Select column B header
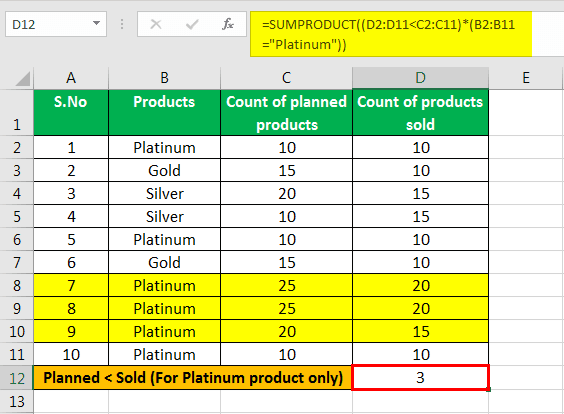The width and height of the screenshot is (564, 414). [164, 78]
